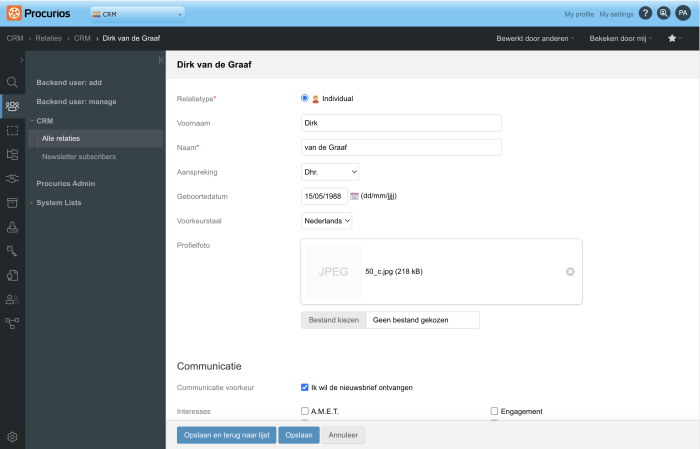700x449 pixels.
Task: Click the handshake sidebar icon
Action: 12,179
